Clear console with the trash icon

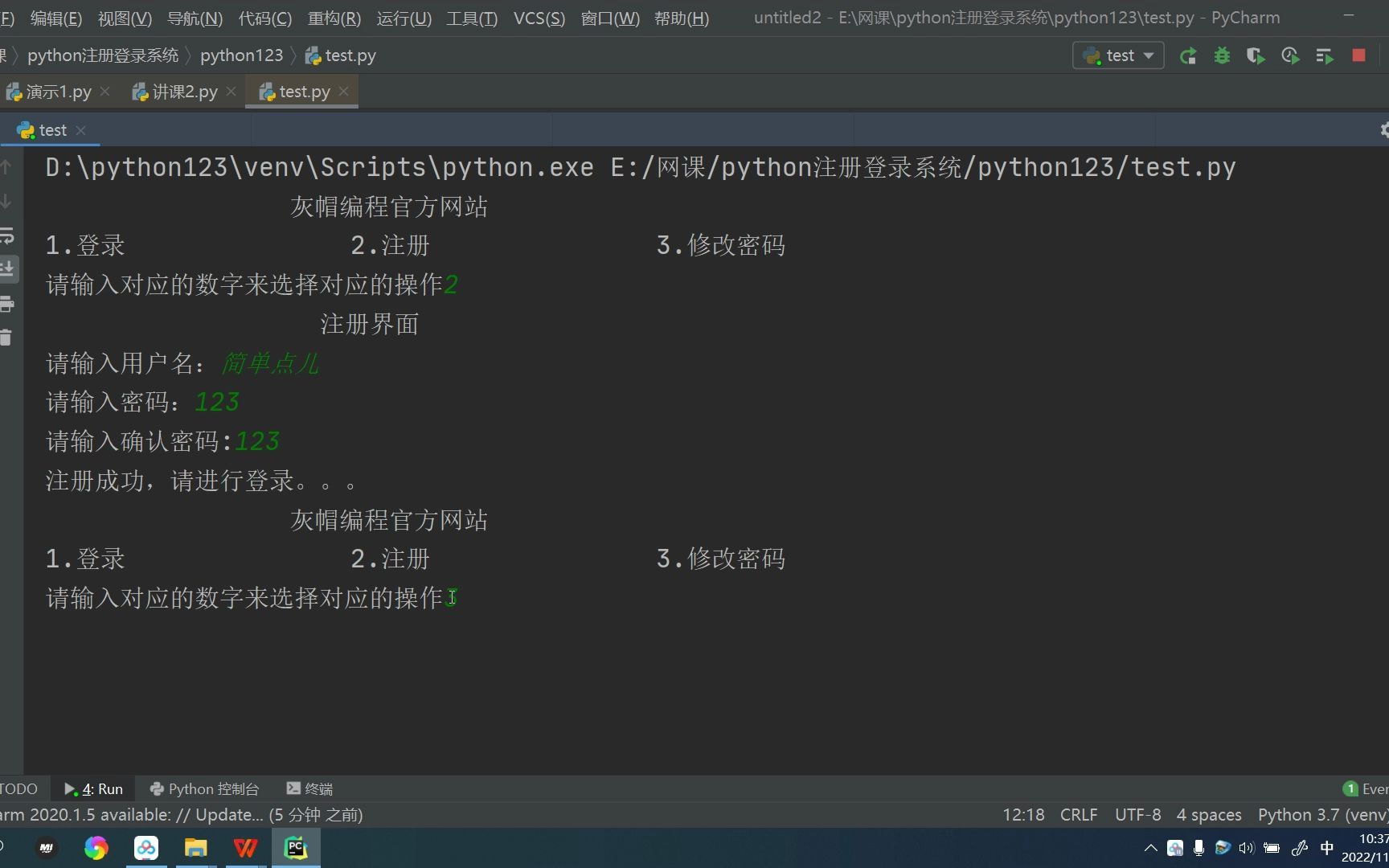pos(6,338)
